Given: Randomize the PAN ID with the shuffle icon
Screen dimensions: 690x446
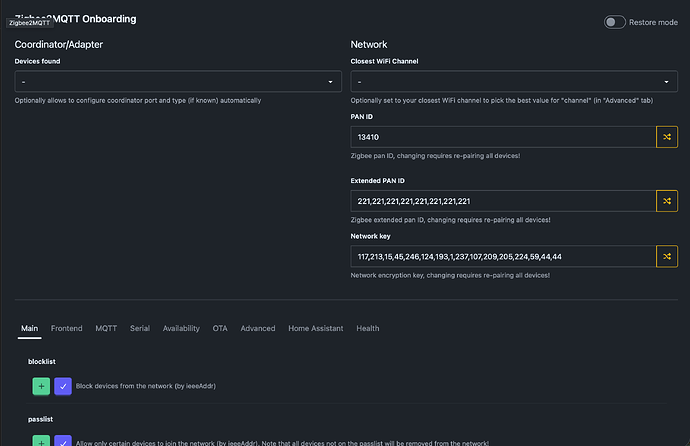Looking at the screenshot, I should tap(667, 137).
